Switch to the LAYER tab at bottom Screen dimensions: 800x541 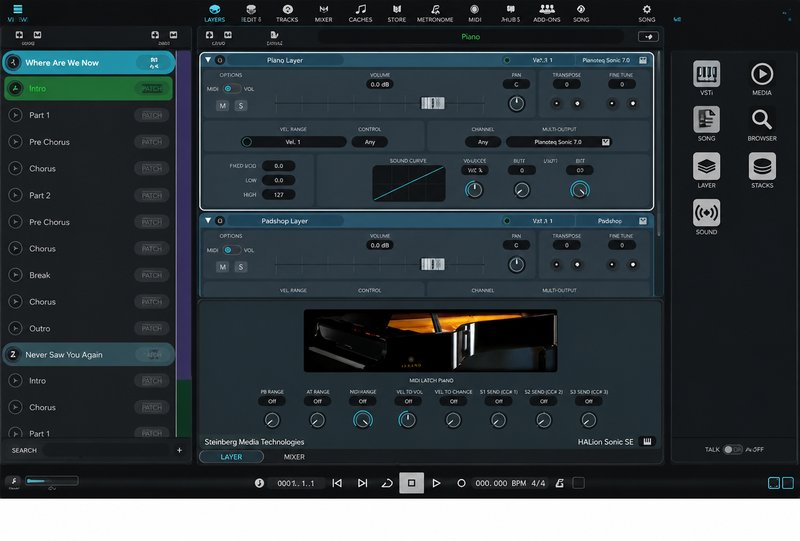coord(231,457)
